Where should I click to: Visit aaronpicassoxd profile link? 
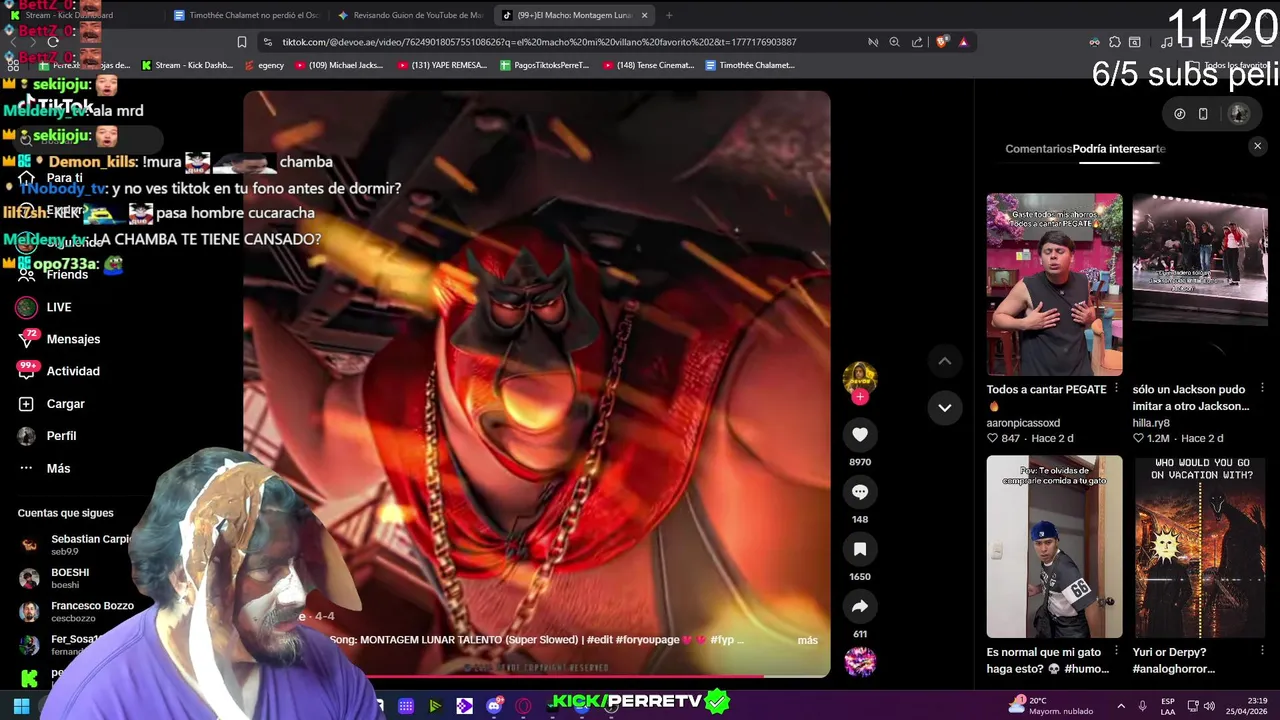tap(1023, 423)
